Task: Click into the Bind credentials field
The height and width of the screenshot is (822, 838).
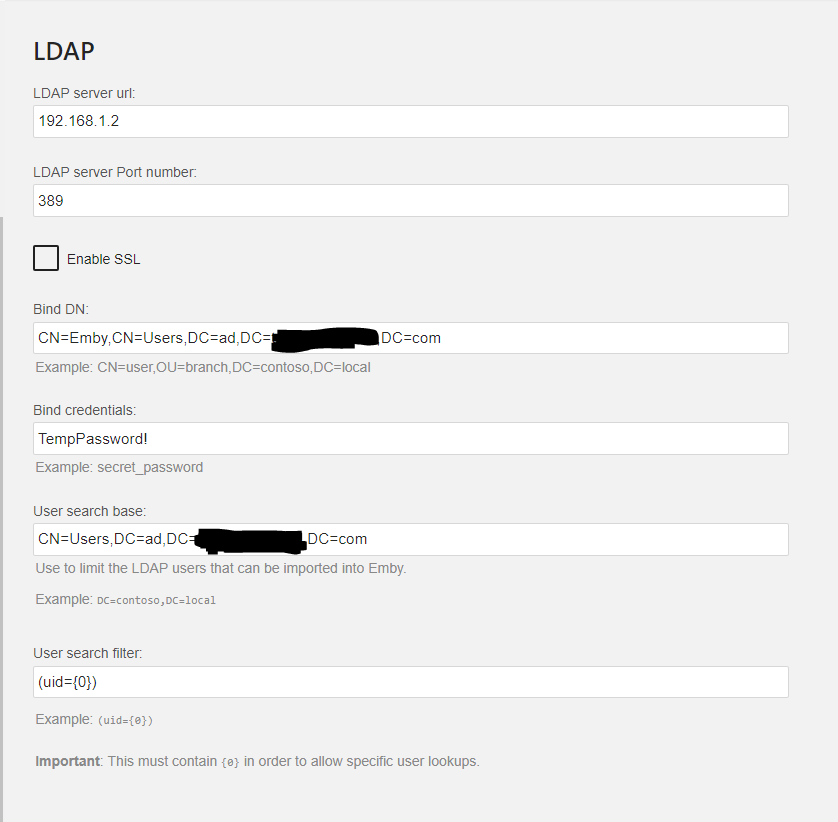Action: 410,438
